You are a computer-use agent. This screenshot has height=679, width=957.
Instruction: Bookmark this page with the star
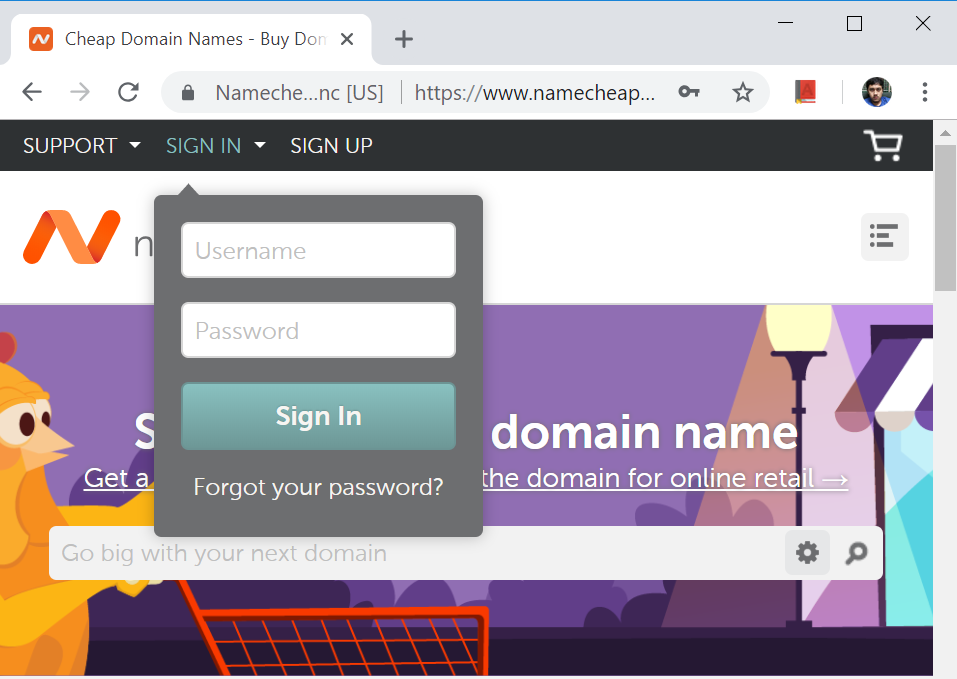tap(743, 93)
